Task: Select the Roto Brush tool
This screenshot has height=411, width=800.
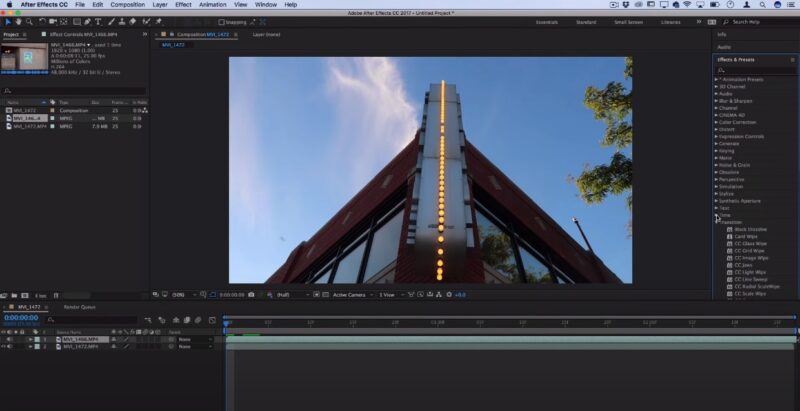Action: pos(146,22)
